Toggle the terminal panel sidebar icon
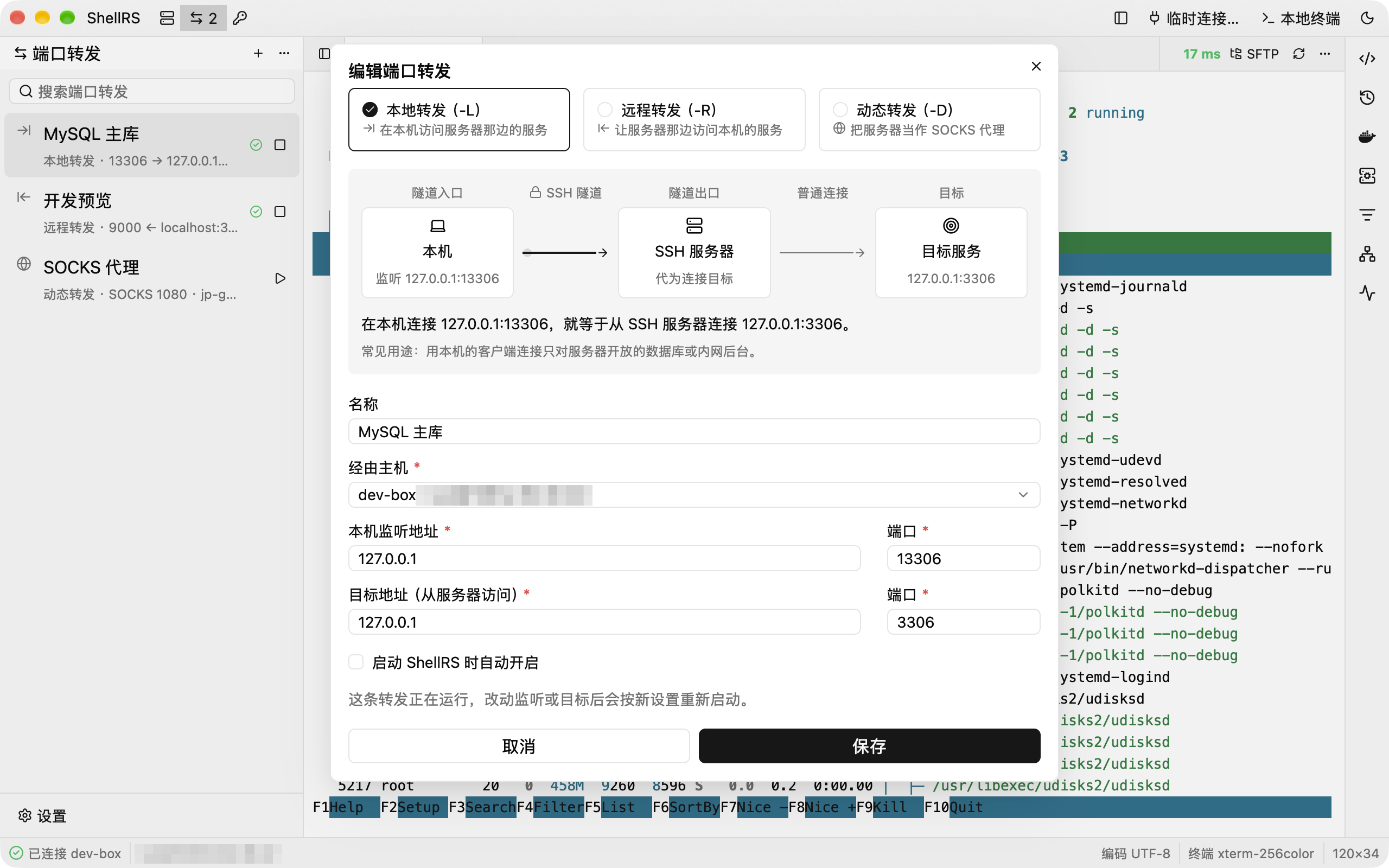The width and height of the screenshot is (1389, 868). pos(324,54)
